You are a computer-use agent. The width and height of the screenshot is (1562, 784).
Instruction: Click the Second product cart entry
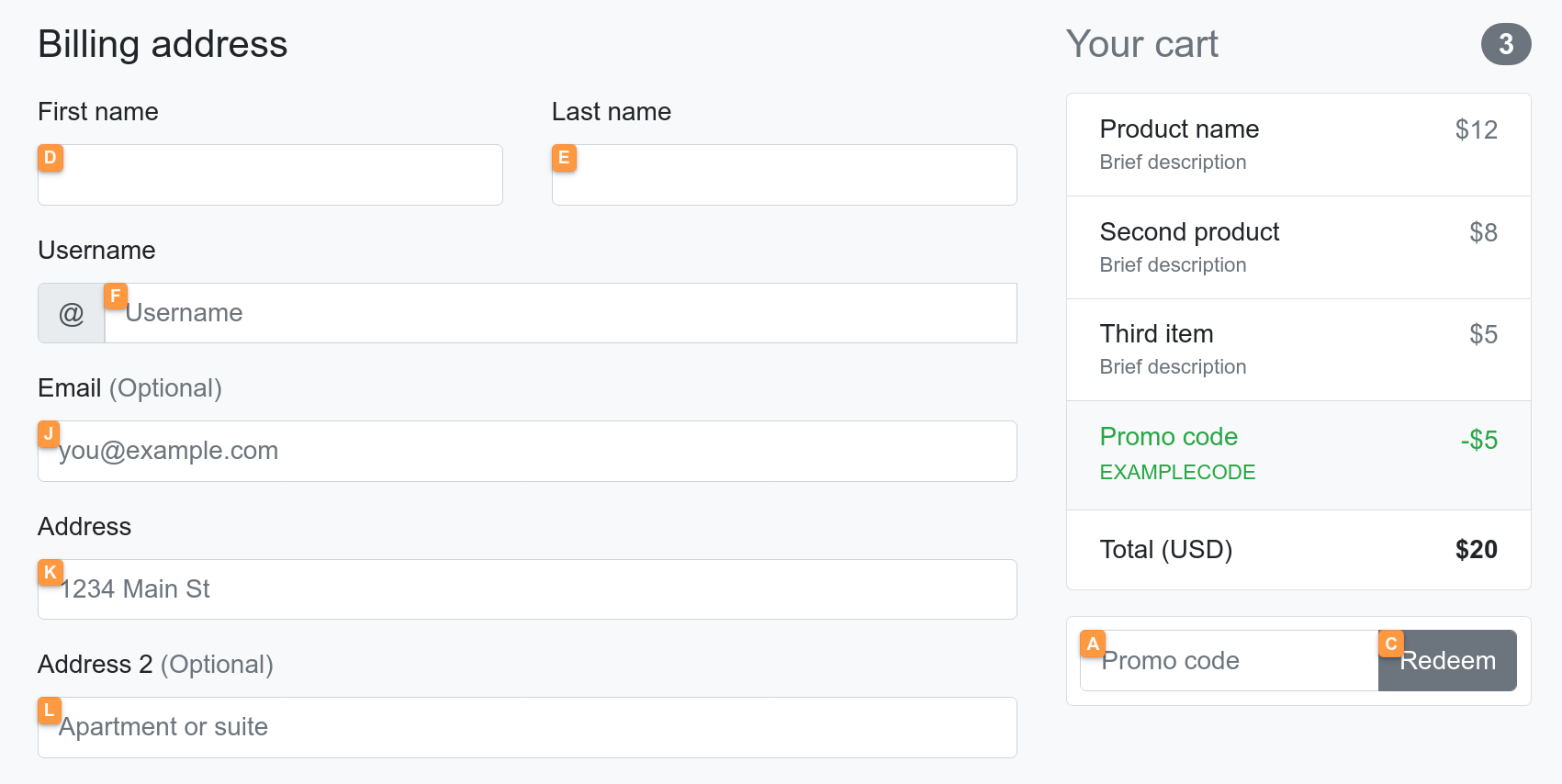pyautogui.click(x=1189, y=232)
